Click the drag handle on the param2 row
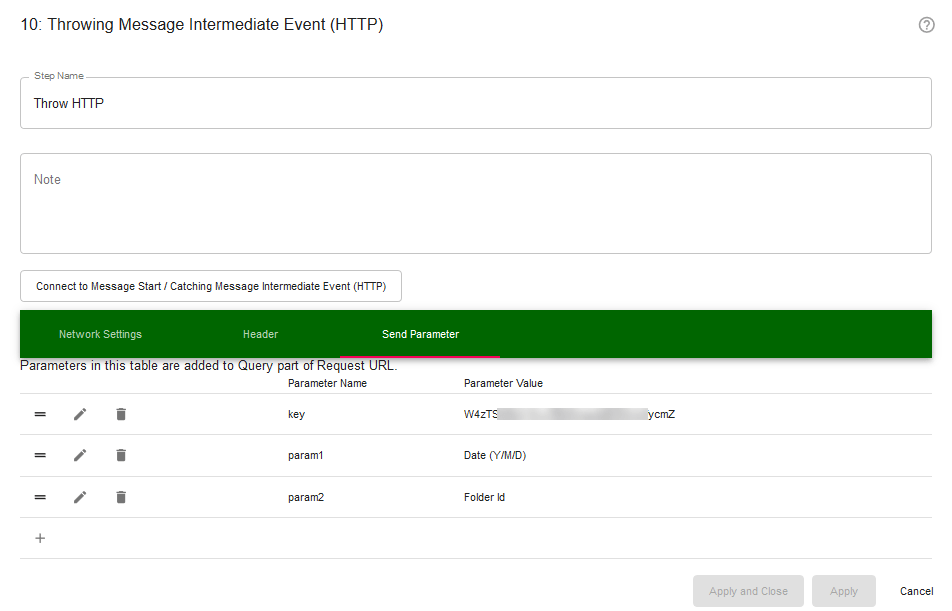 pos(40,497)
